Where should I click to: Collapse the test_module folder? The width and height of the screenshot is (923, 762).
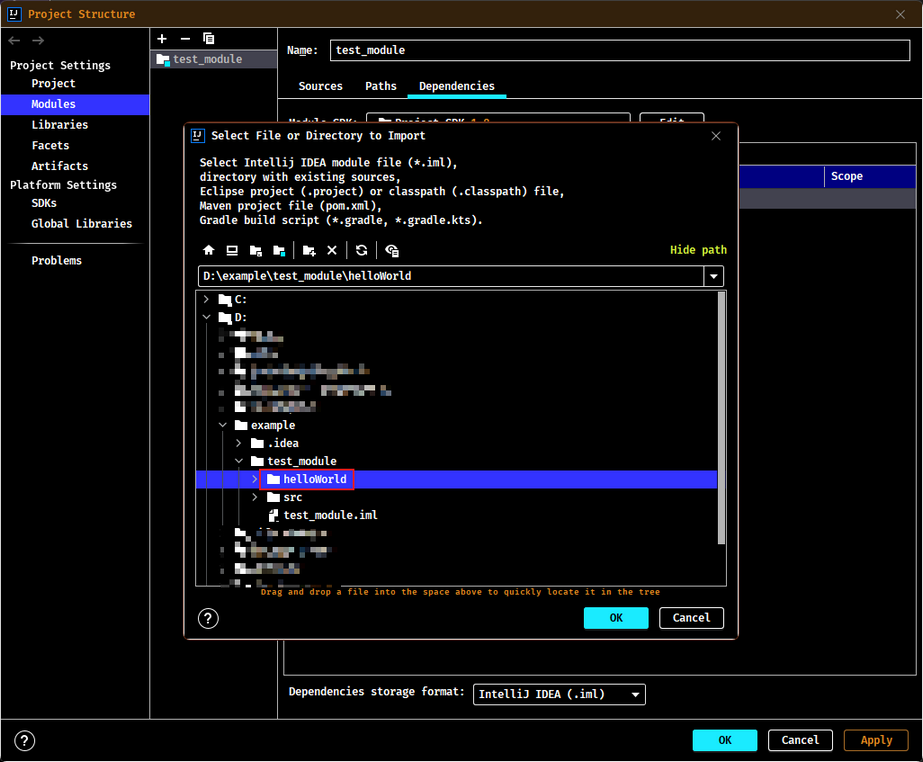pyautogui.click(x=239, y=461)
